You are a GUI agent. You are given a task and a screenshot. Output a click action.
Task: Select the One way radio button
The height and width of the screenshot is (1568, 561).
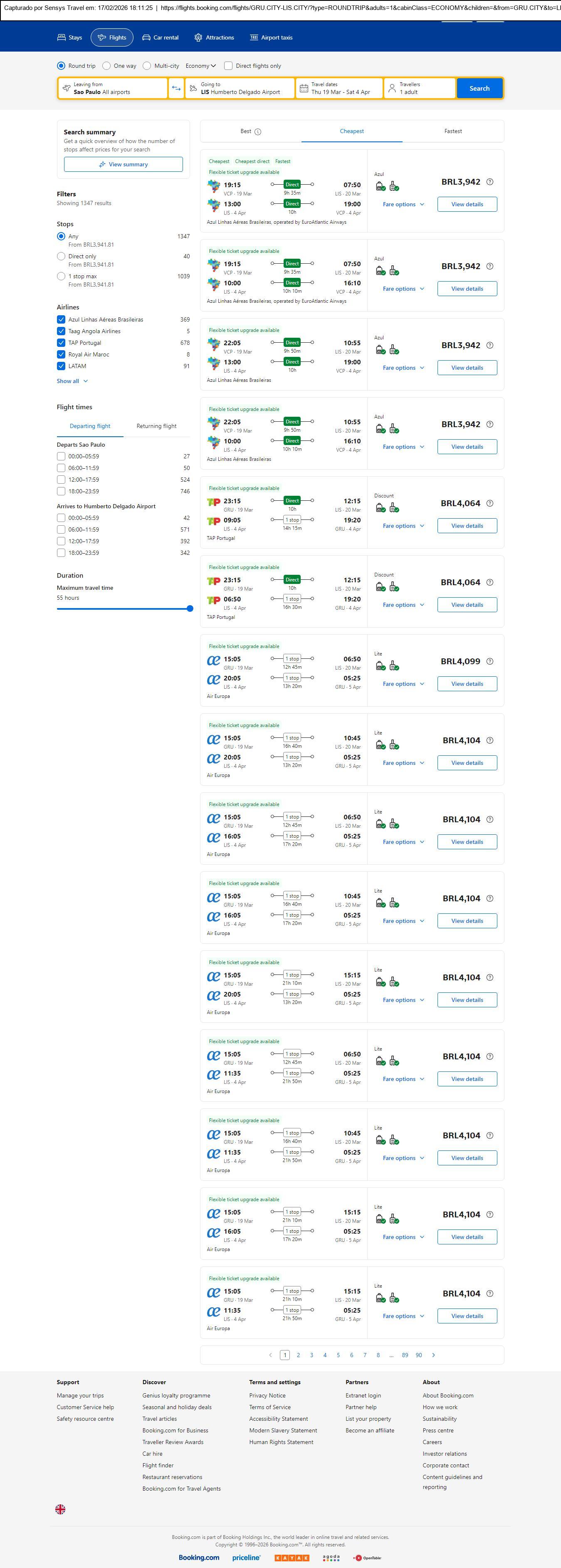106,66
